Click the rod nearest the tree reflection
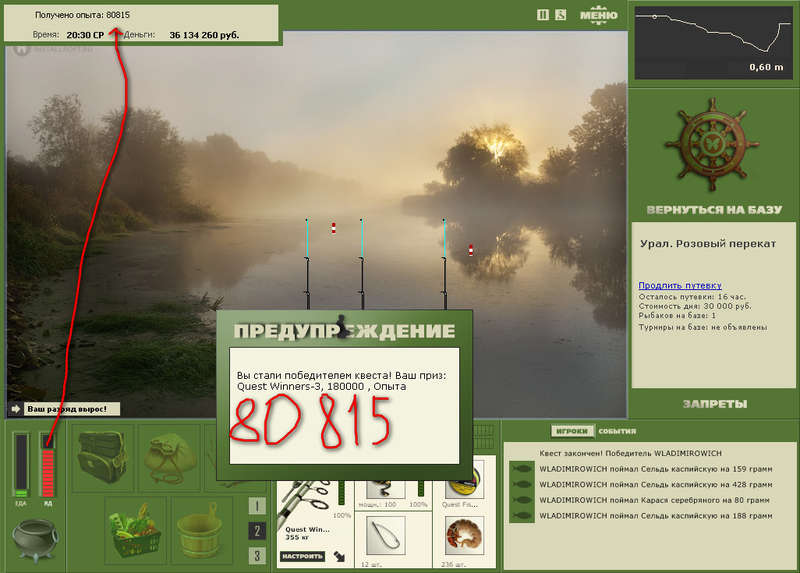This screenshot has height=573, width=800. coord(444,263)
